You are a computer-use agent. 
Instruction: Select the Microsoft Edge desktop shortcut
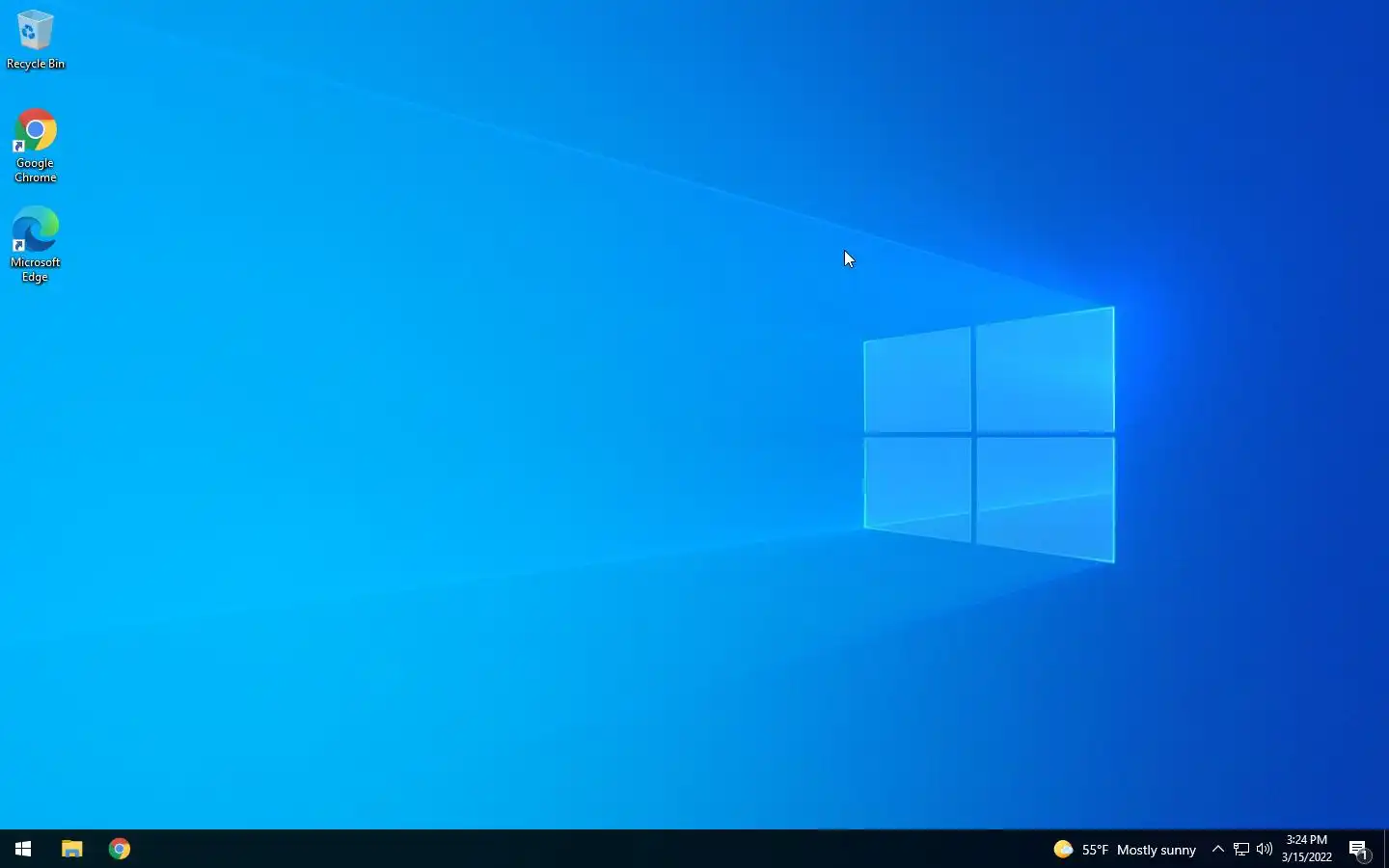(x=35, y=244)
